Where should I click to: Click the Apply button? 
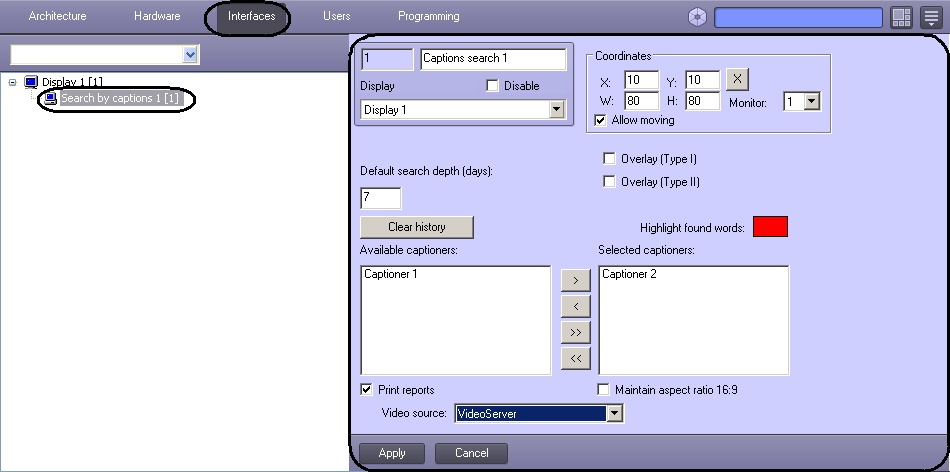(392, 453)
